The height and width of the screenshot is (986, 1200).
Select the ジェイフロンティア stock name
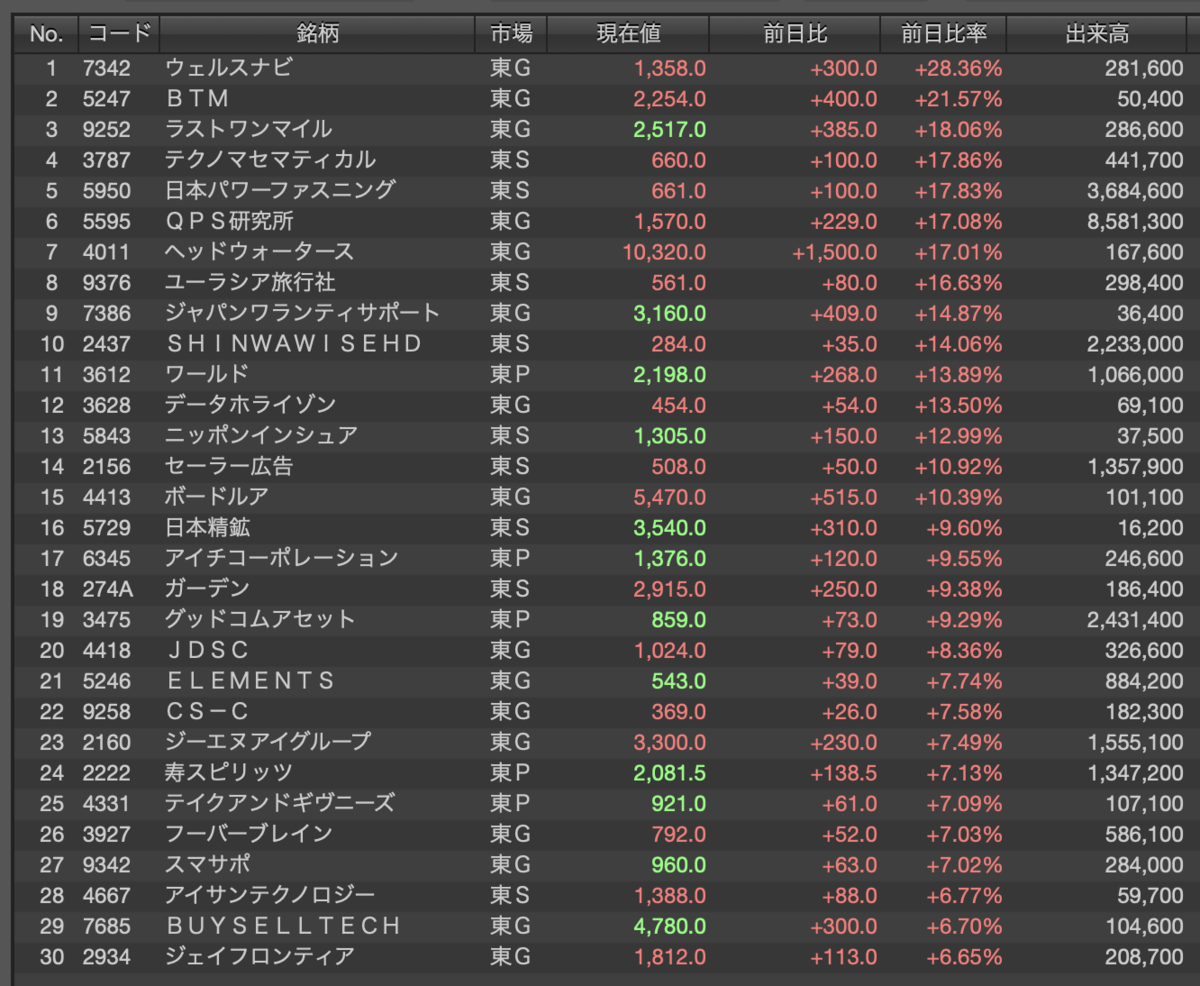point(259,956)
